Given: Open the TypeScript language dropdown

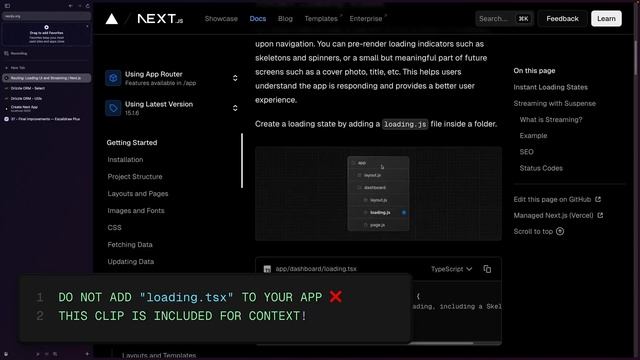Looking at the screenshot, I should [x=451, y=269].
